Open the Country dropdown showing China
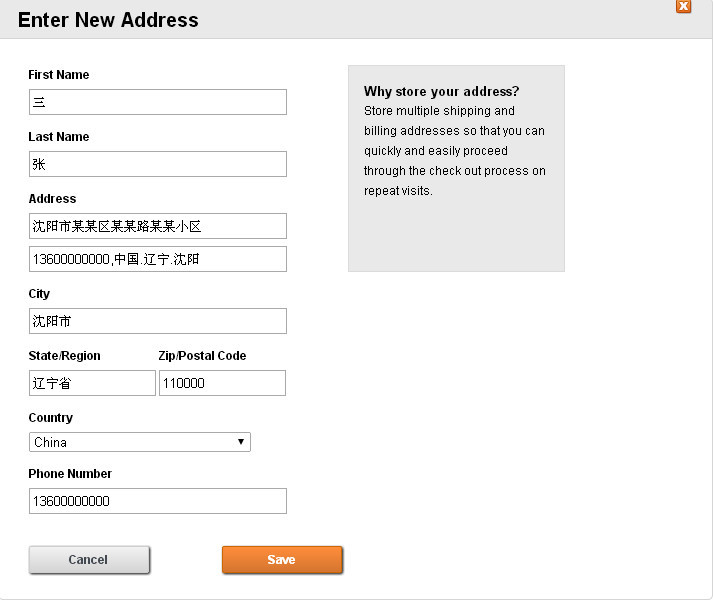This screenshot has height=600, width=713. tap(139, 442)
